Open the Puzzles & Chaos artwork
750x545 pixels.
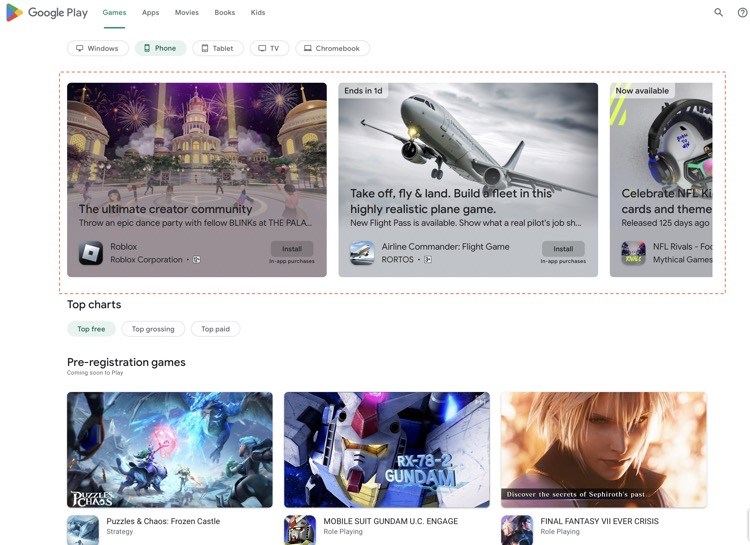pyautogui.click(x=170, y=450)
